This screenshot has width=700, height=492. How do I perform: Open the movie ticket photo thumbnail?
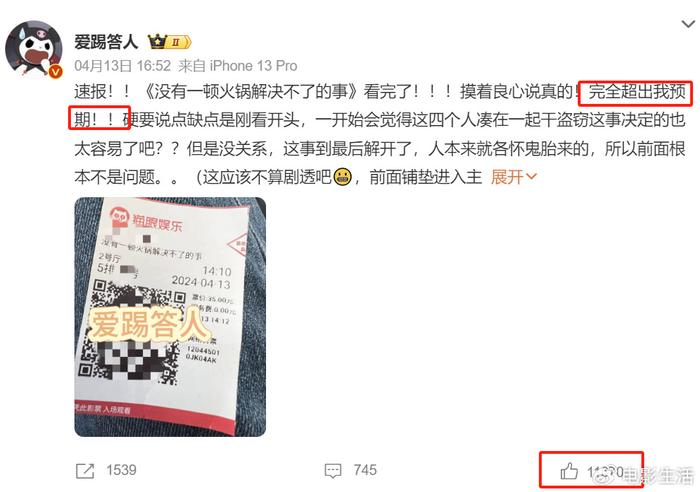170,317
